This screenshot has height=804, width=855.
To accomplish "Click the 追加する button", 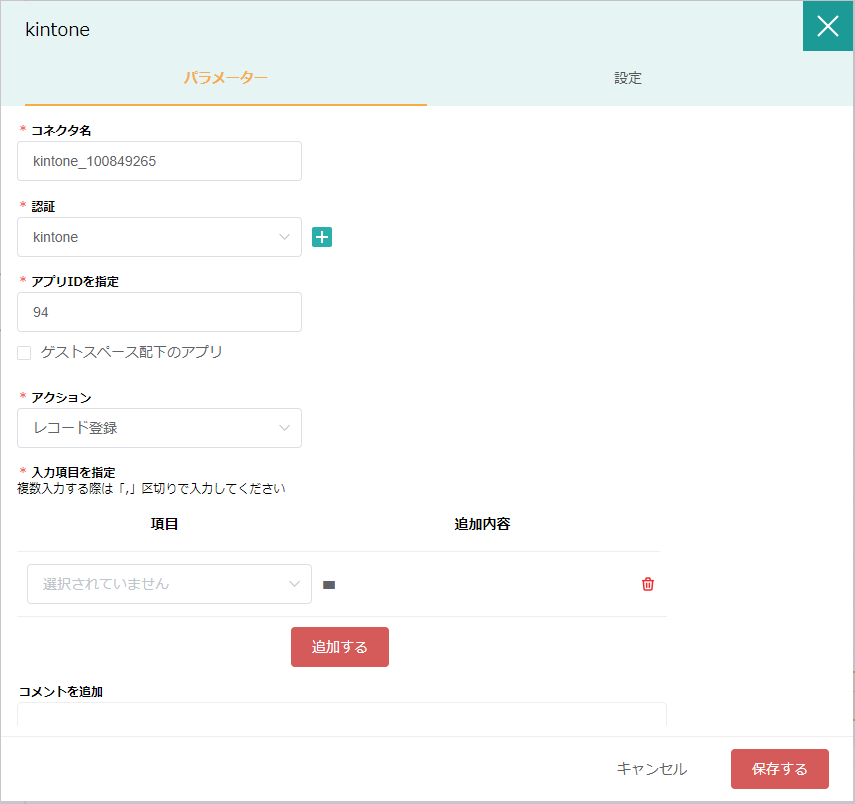I will [340, 647].
